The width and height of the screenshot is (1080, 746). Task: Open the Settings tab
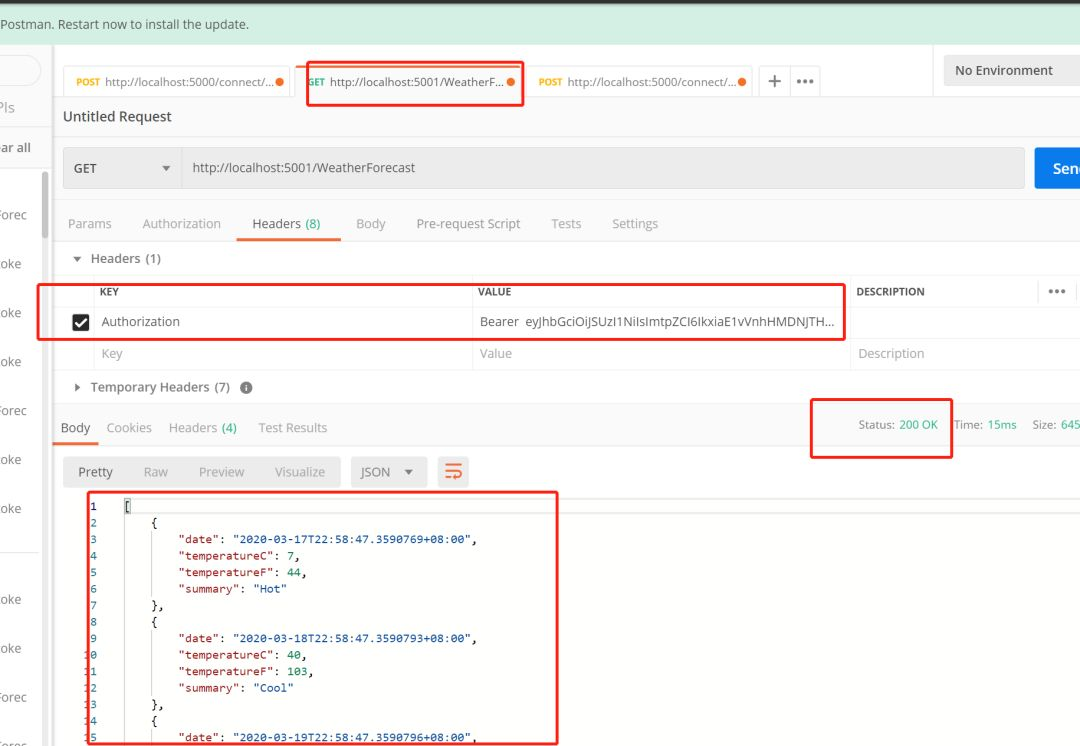coord(635,224)
